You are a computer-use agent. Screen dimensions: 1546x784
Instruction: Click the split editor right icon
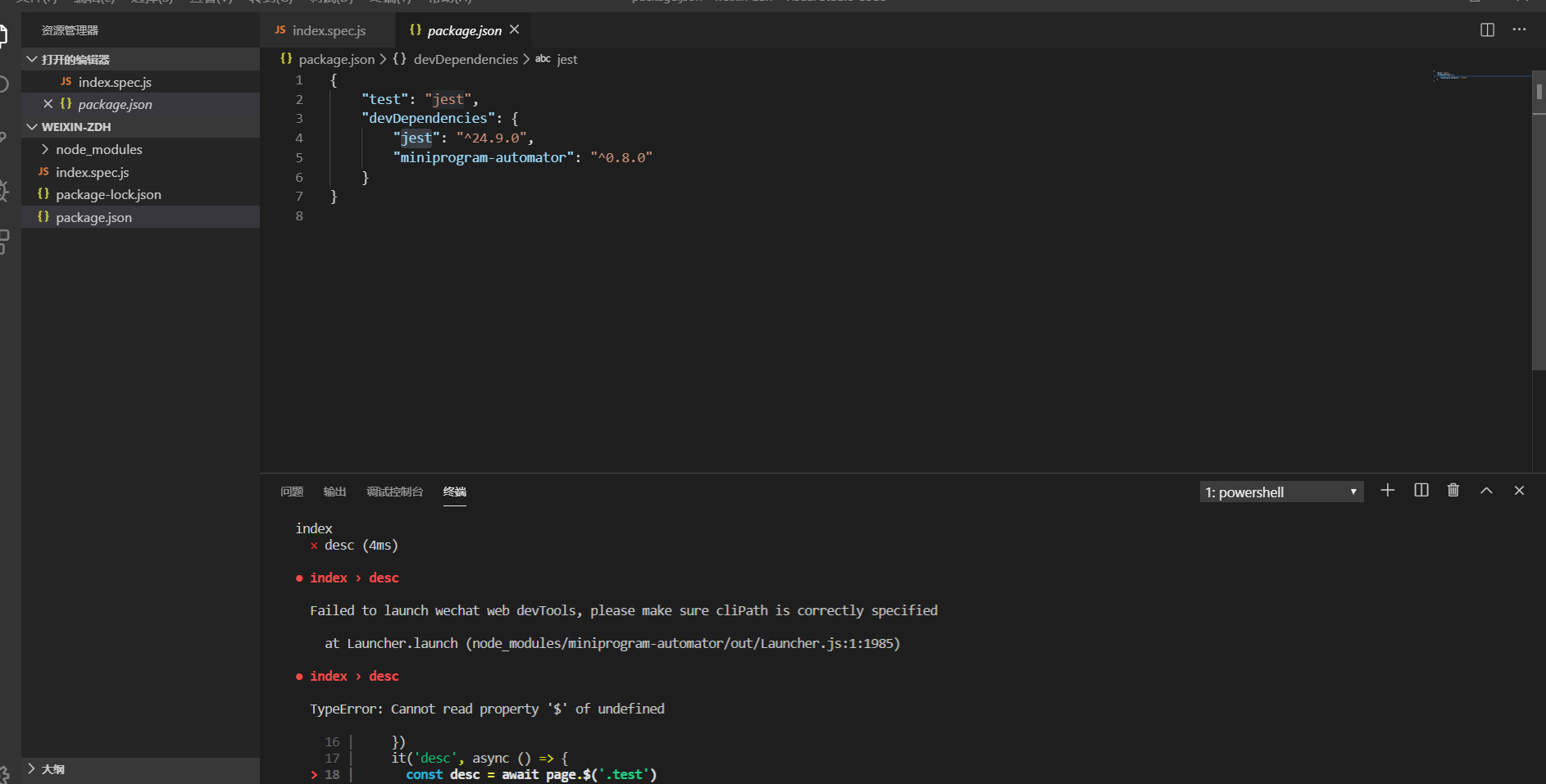(x=1487, y=30)
